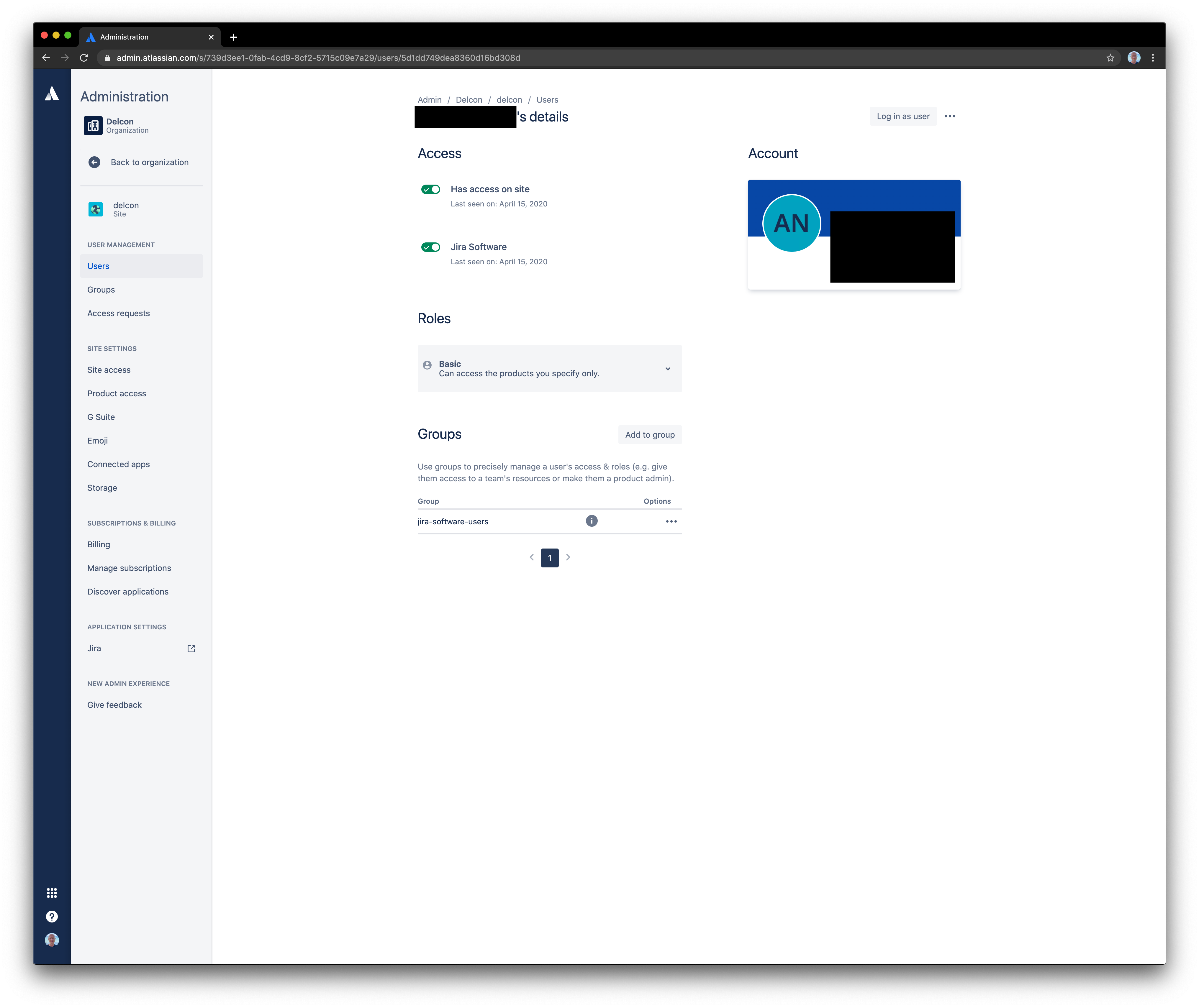Select page 1 in Groups pagination
This screenshot has height=1008, width=1199.
(549, 557)
